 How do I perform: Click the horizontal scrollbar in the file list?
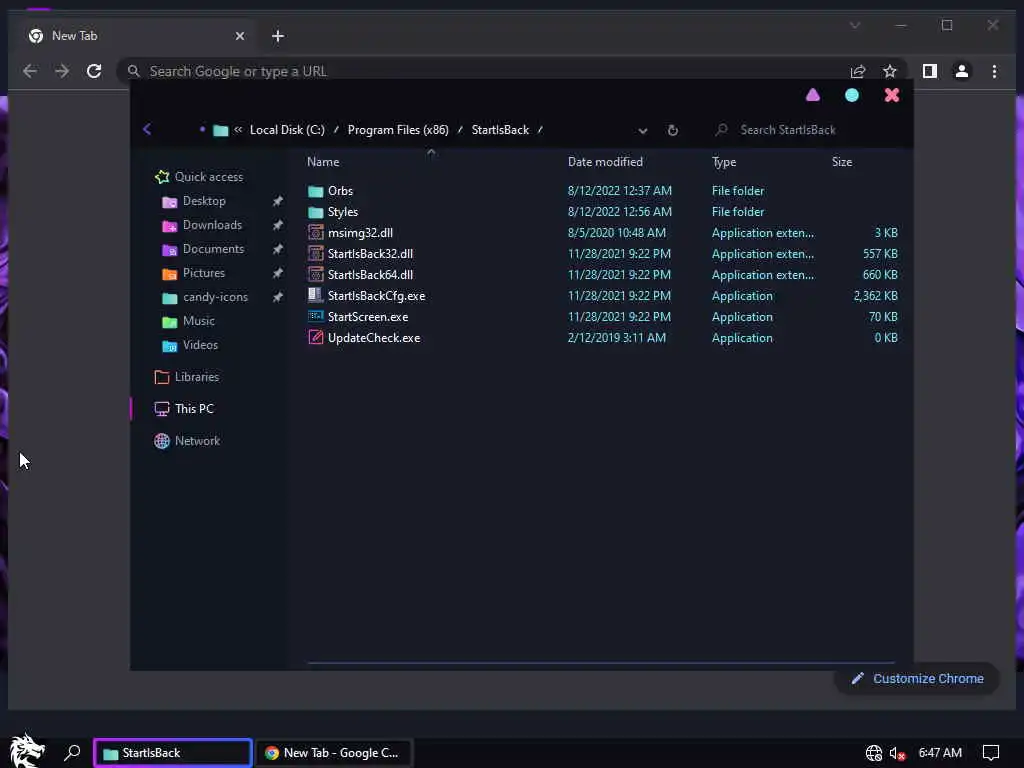click(x=601, y=662)
